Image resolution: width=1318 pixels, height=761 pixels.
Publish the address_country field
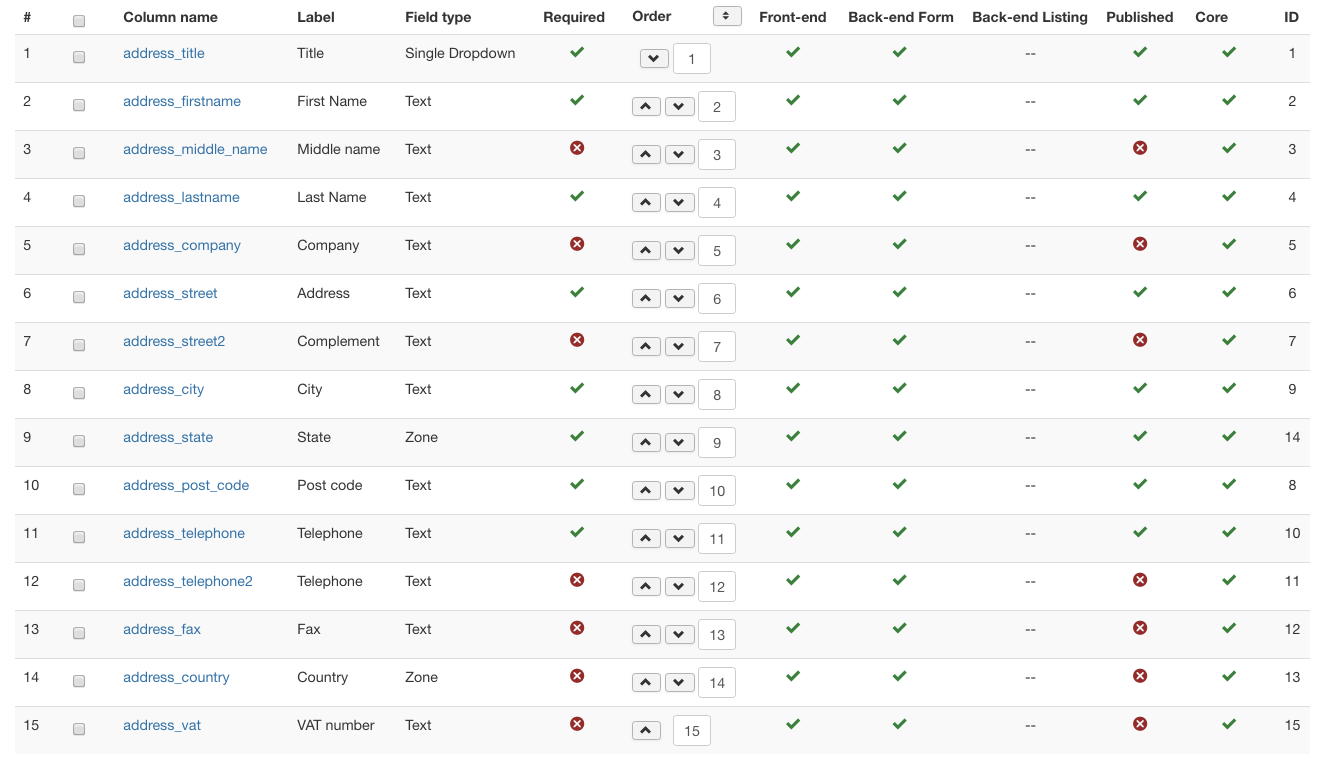point(1139,676)
